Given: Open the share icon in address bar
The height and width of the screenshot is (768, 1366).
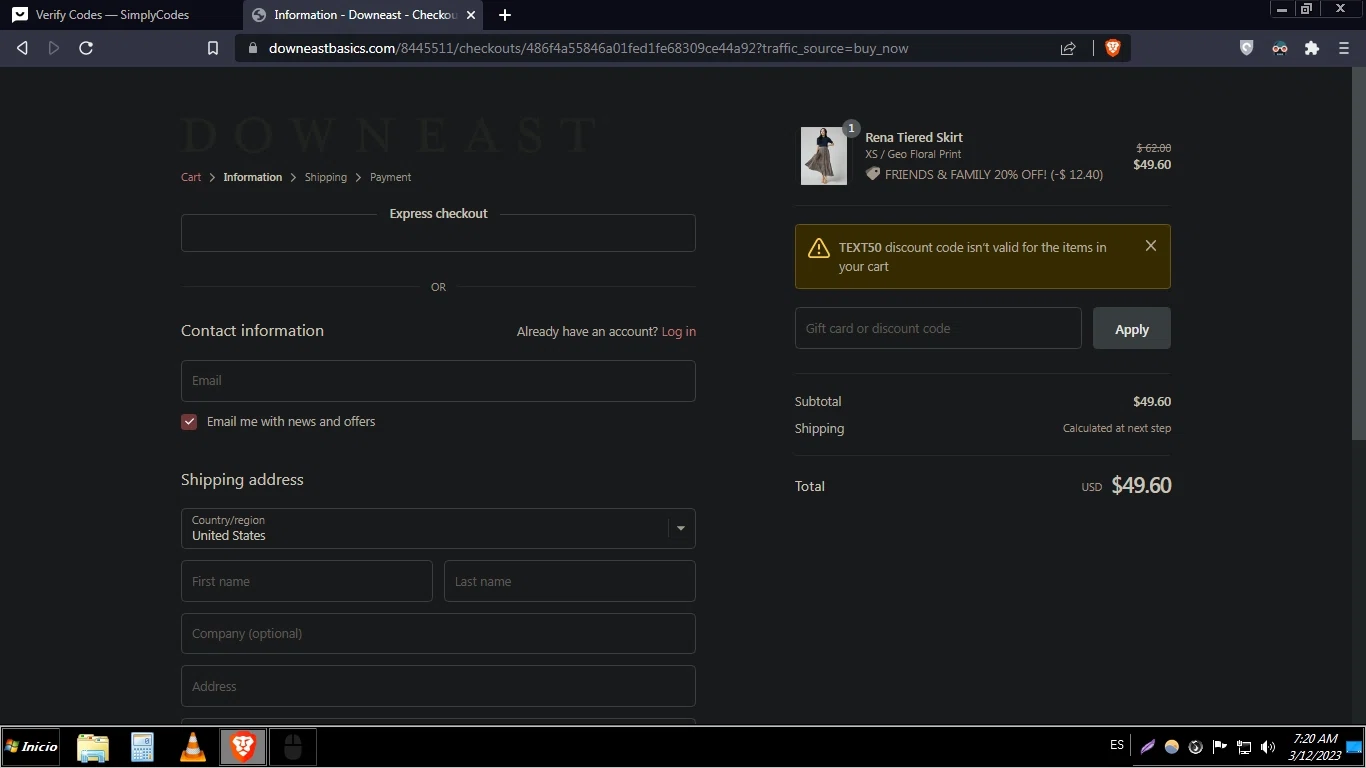Looking at the screenshot, I should (x=1068, y=48).
